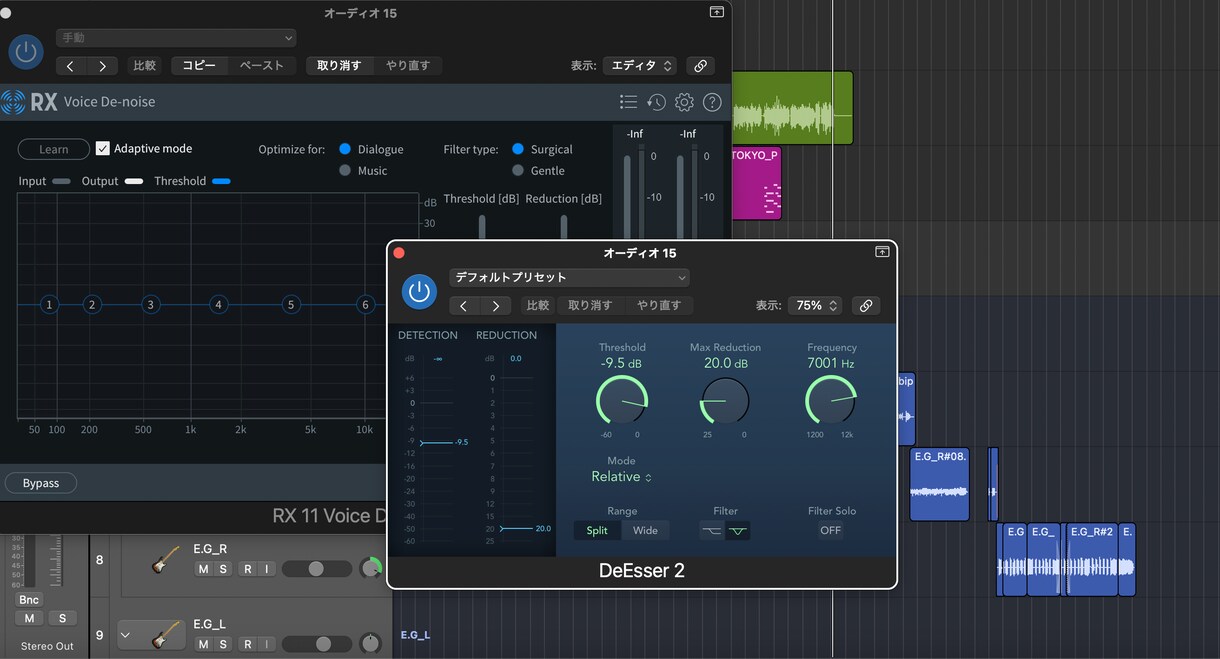Choose the Gentle filter type

(518, 170)
